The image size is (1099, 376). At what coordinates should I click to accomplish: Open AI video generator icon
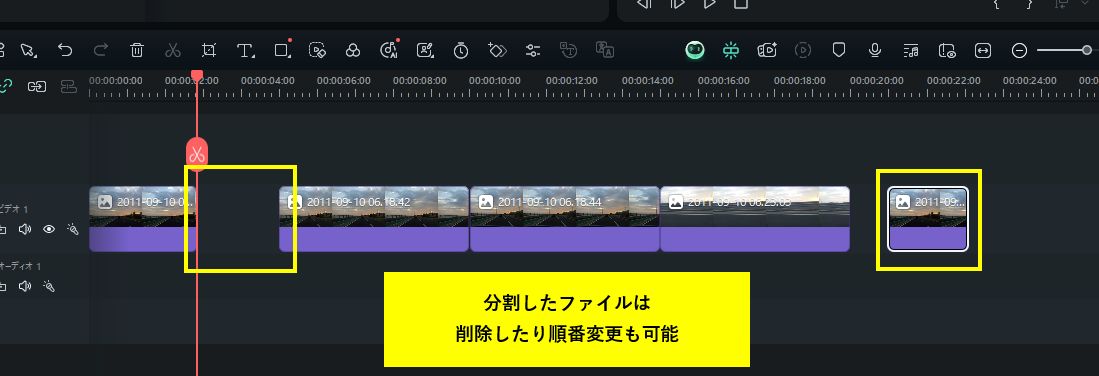[767, 50]
